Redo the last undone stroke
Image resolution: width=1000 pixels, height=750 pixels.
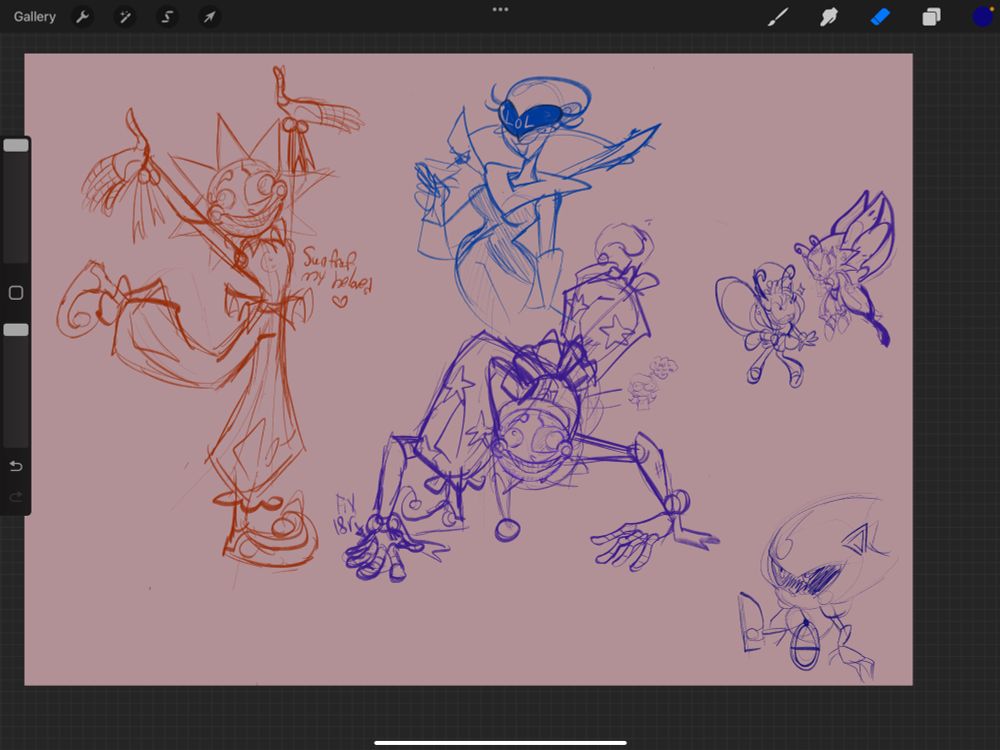[16, 497]
